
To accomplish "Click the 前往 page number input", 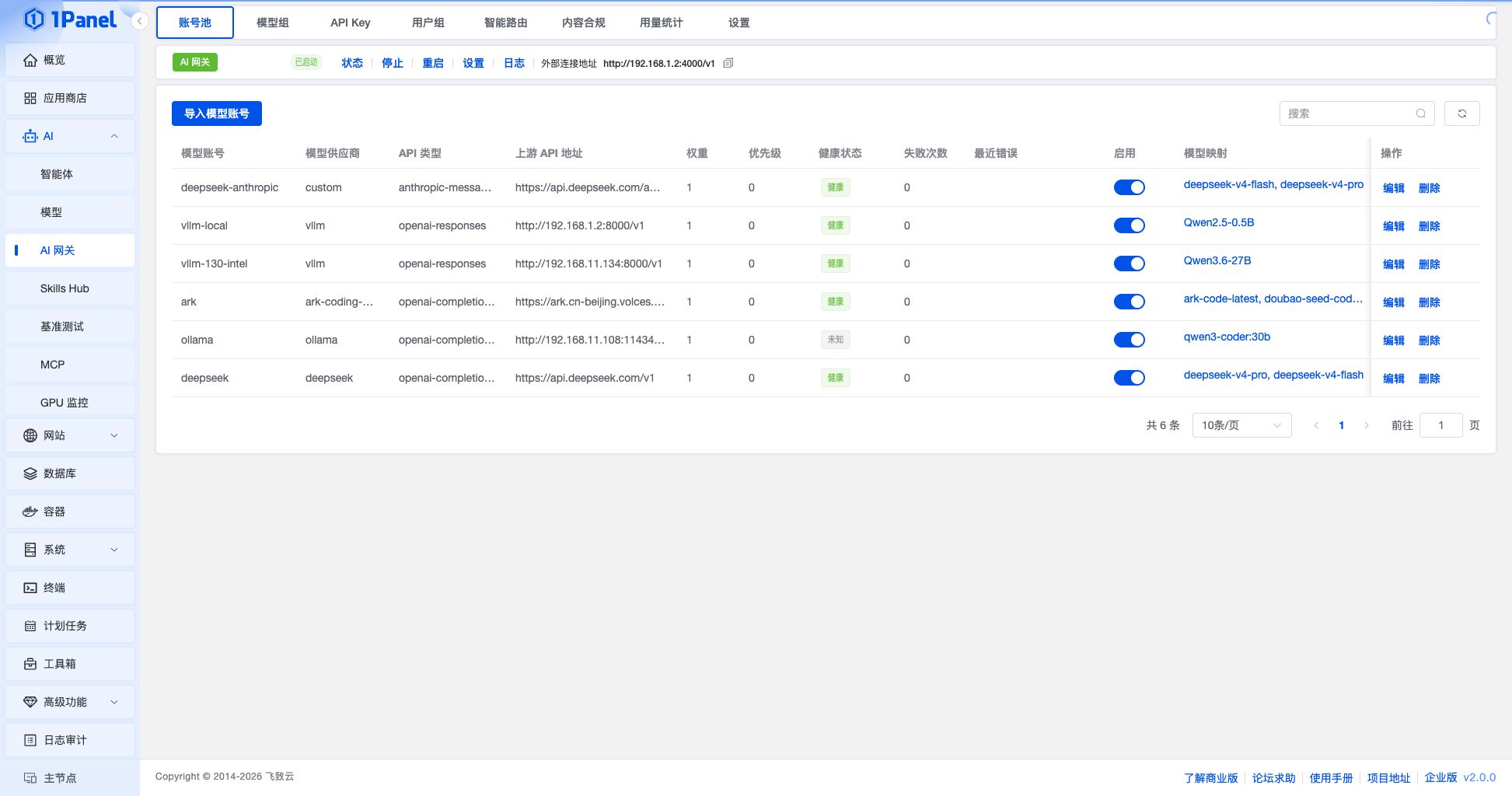I will click(1440, 425).
